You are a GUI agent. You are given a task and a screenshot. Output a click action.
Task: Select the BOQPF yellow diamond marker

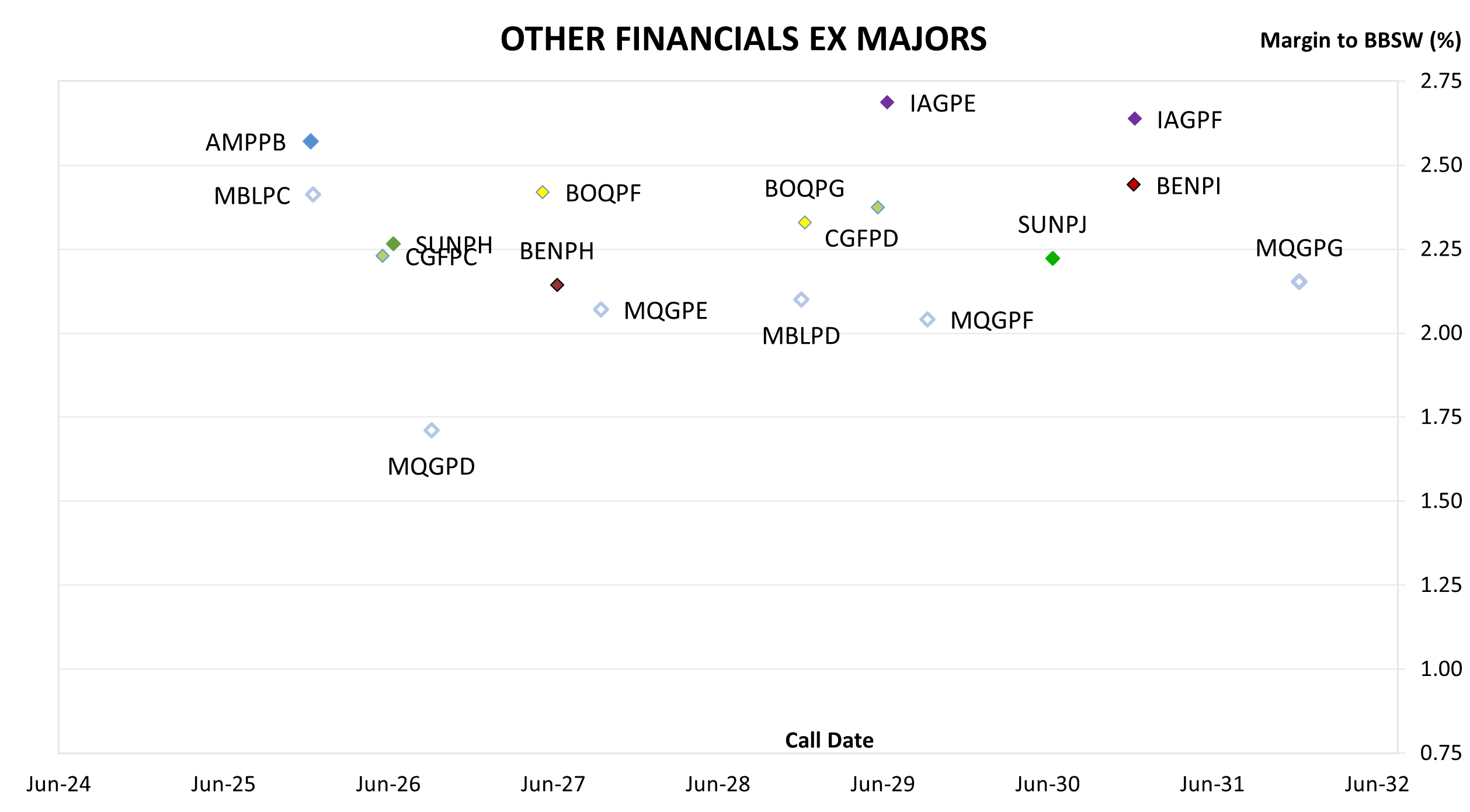pyautogui.click(x=543, y=192)
